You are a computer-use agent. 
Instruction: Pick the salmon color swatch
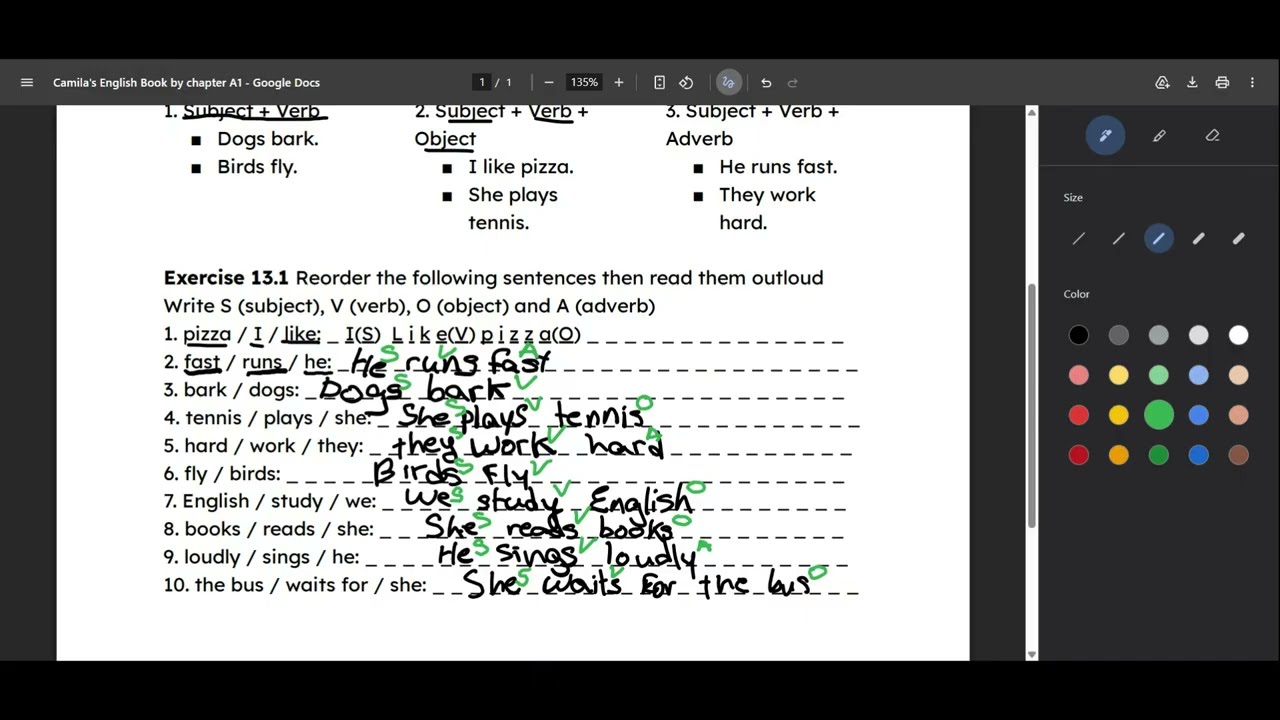(x=1239, y=415)
